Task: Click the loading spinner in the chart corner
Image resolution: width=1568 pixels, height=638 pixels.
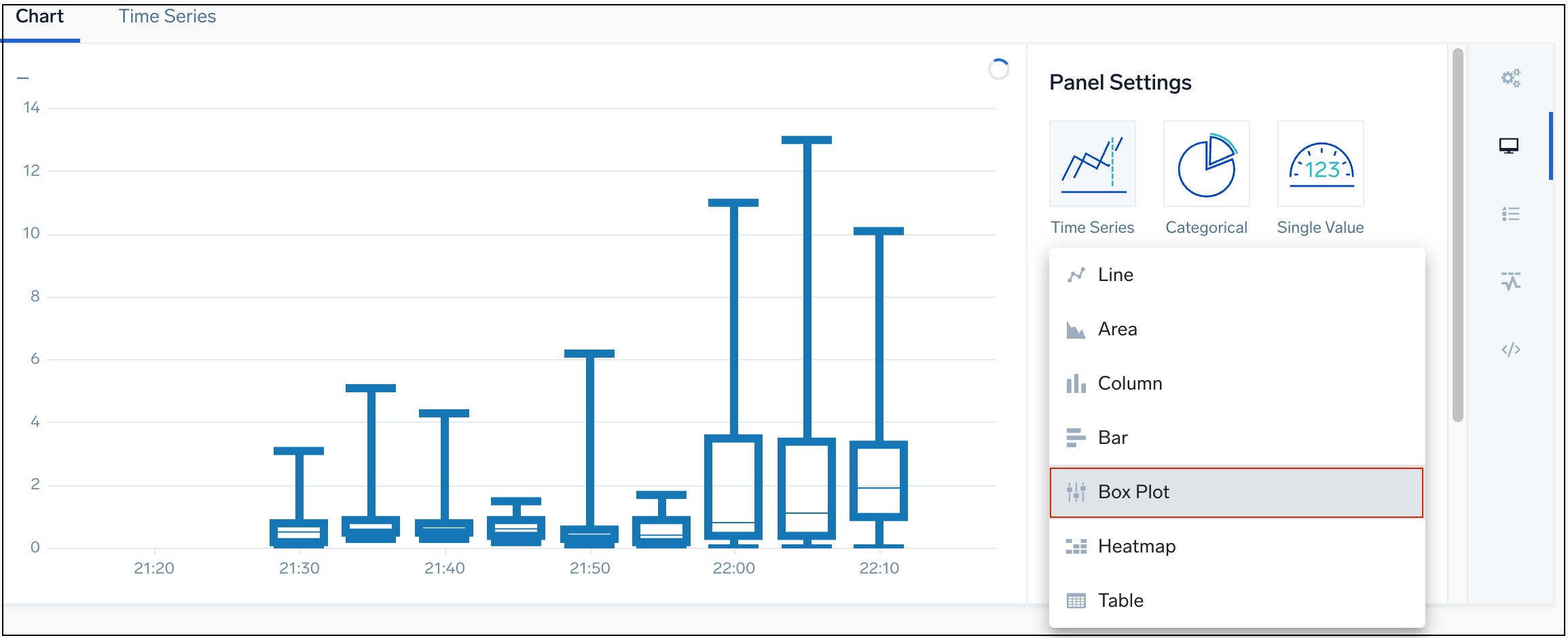Action: [x=999, y=69]
